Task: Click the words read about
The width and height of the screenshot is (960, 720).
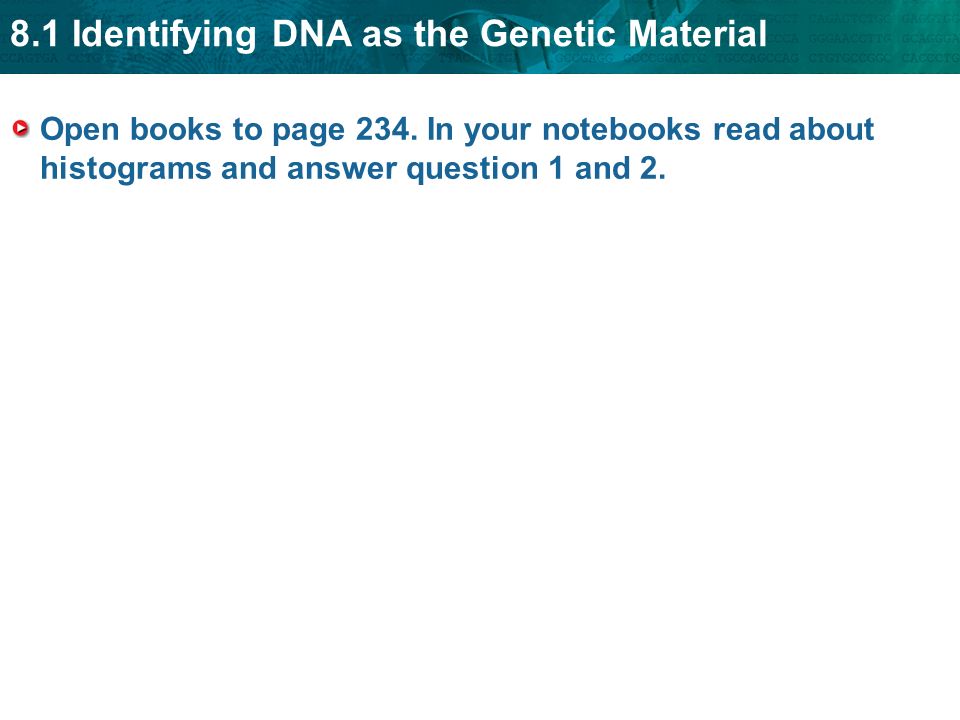Action: [x=793, y=129]
